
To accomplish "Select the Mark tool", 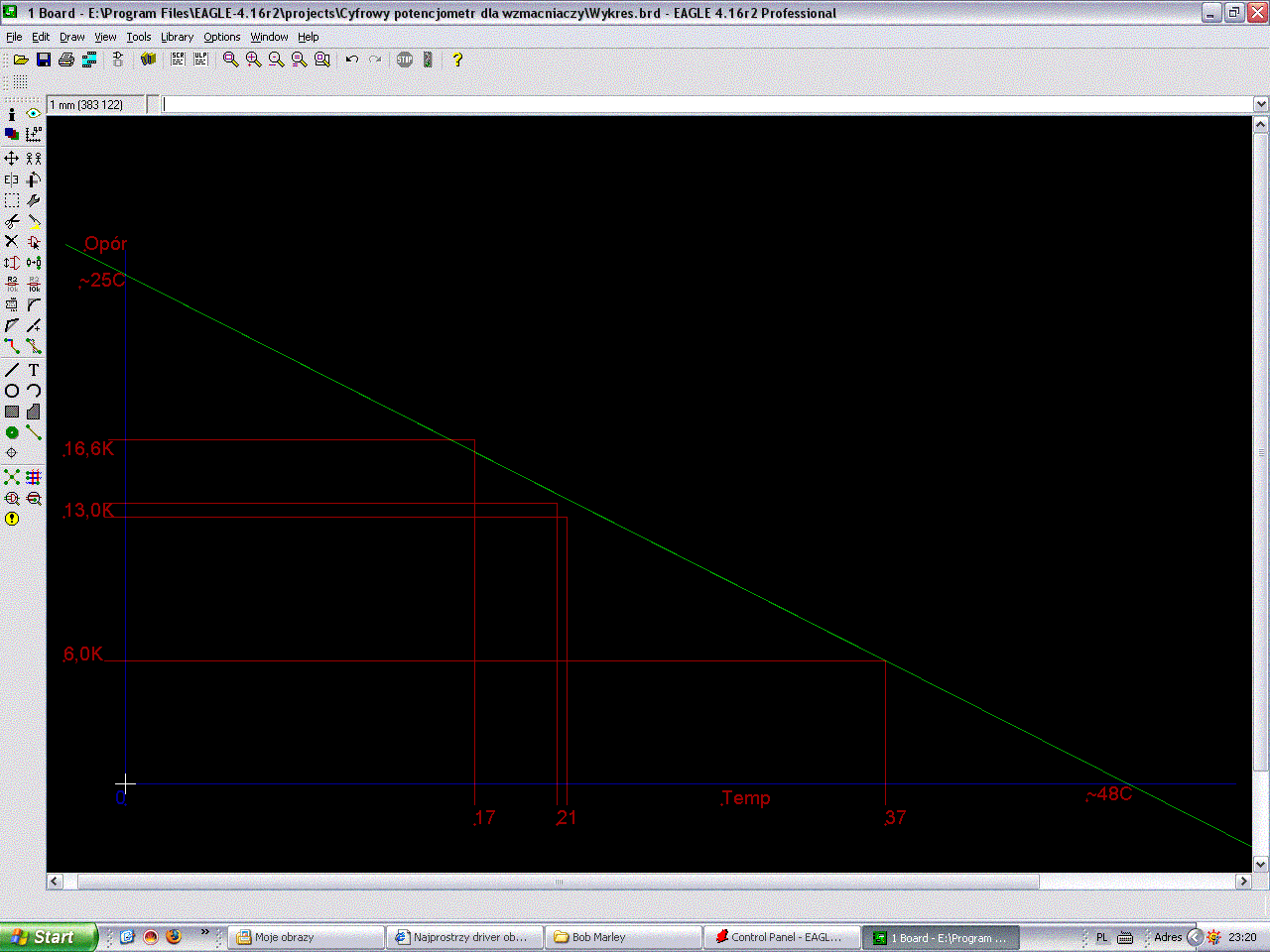I will click(x=34, y=135).
